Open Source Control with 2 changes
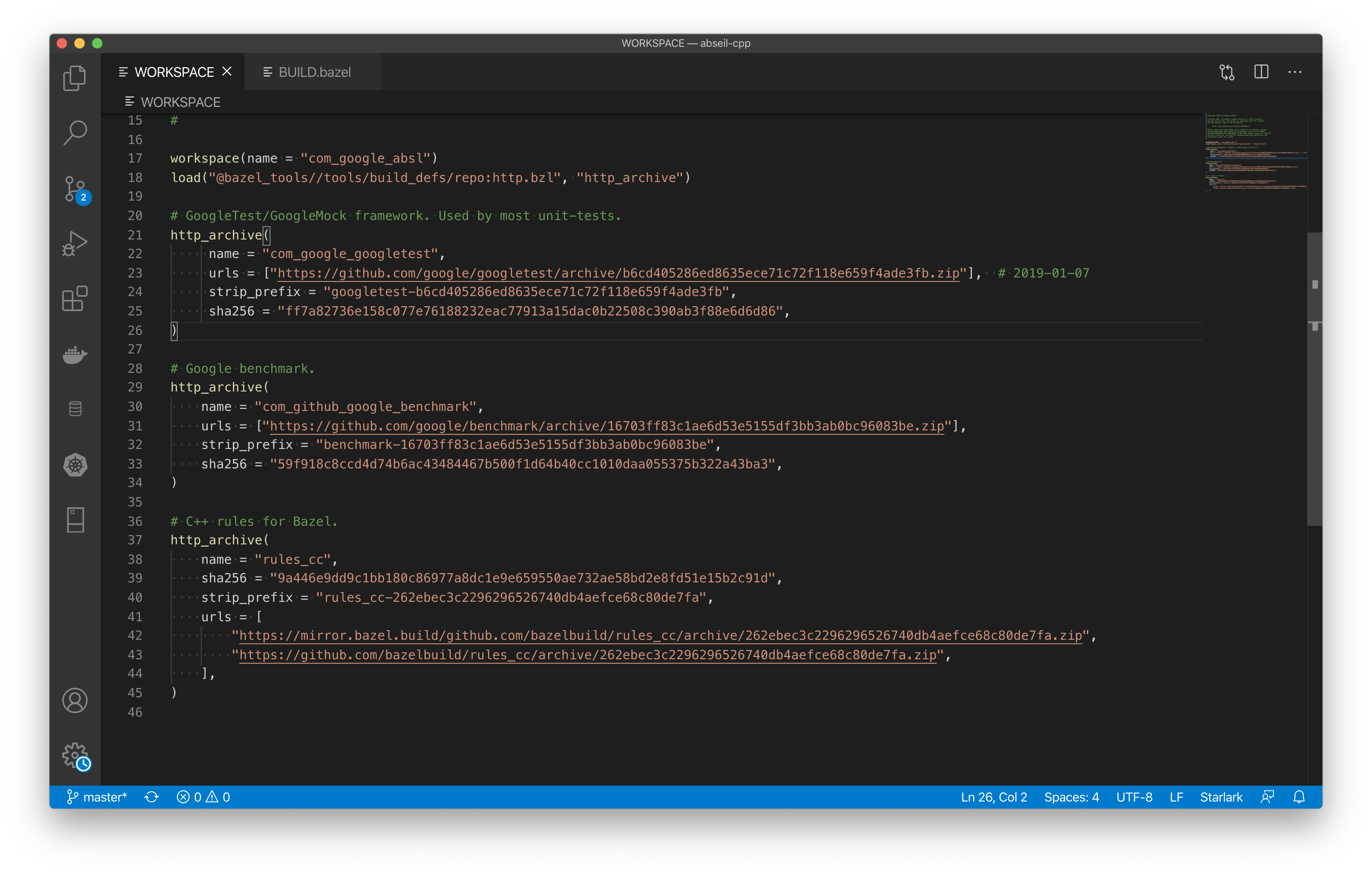 (75, 189)
